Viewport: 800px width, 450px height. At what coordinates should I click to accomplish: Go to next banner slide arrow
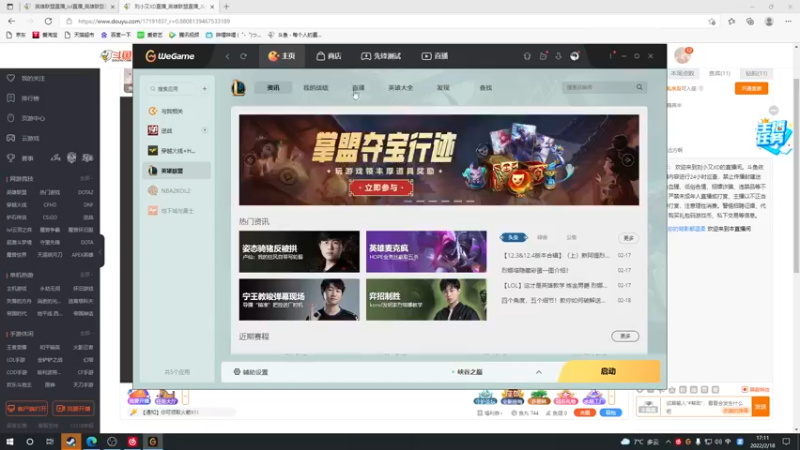click(x=628, y=160)
